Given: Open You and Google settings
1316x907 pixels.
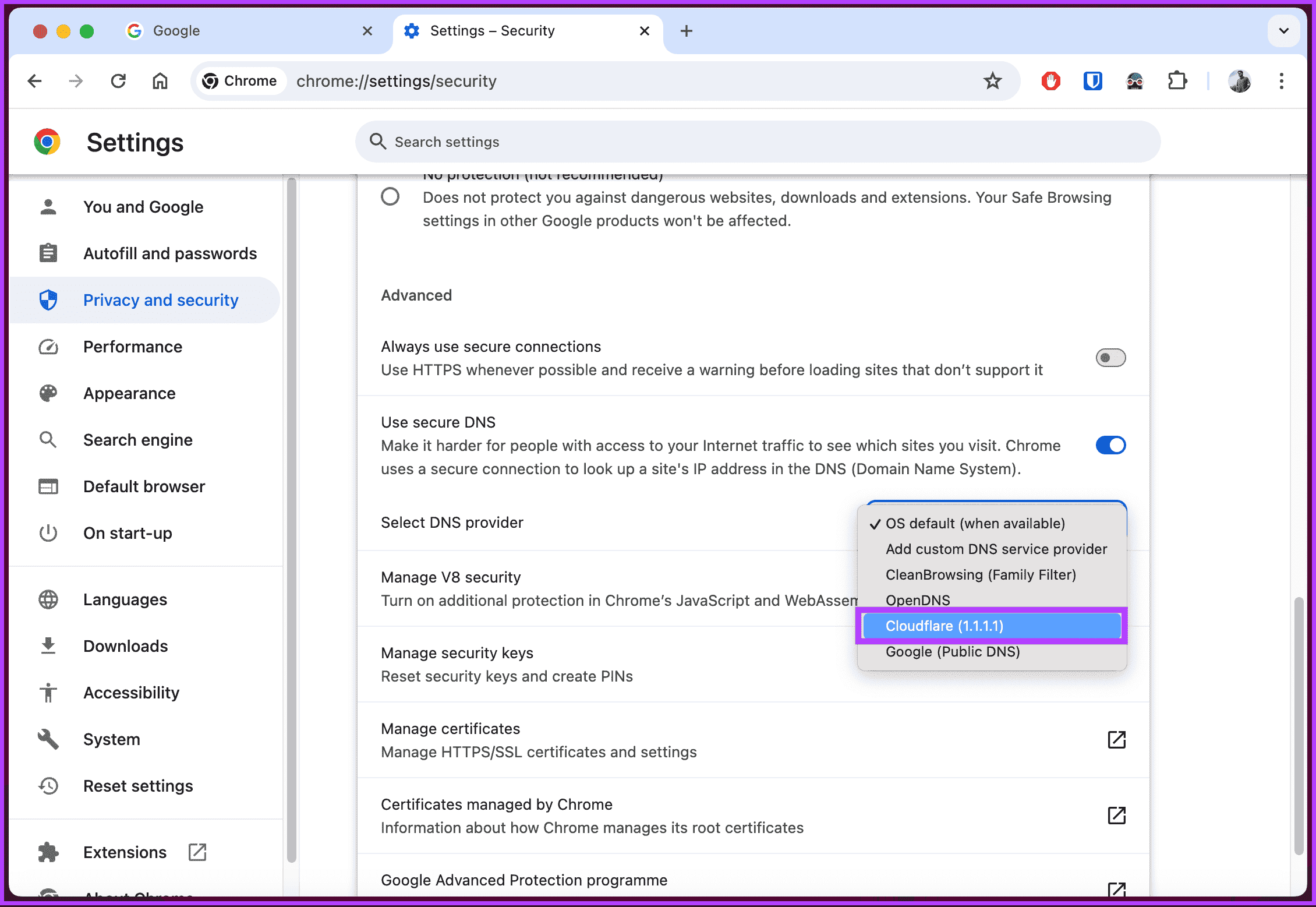Looking at the screenshot, I should [x=146, y=207].
